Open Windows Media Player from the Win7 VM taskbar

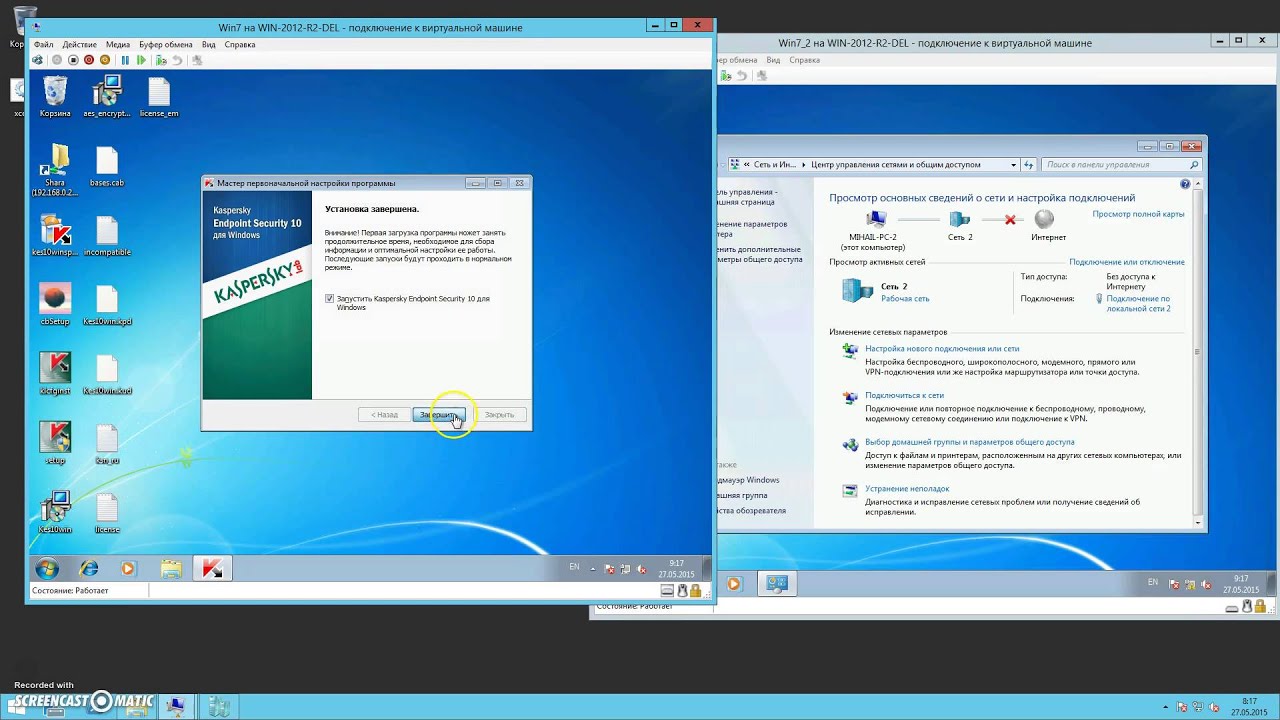click(128, 569)
